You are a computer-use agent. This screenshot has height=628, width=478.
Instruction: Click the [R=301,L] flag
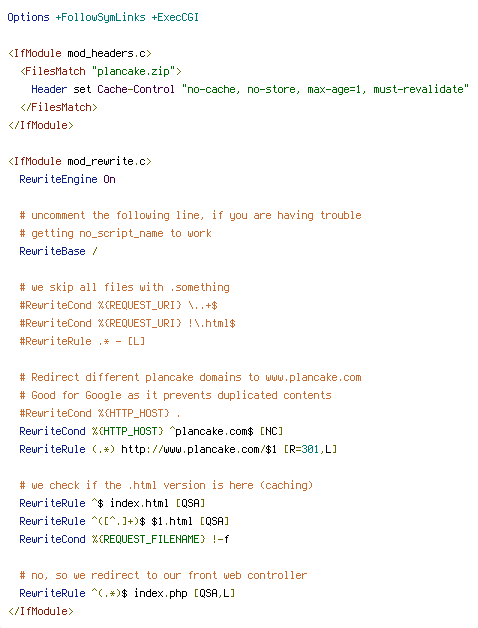point(311,449)
